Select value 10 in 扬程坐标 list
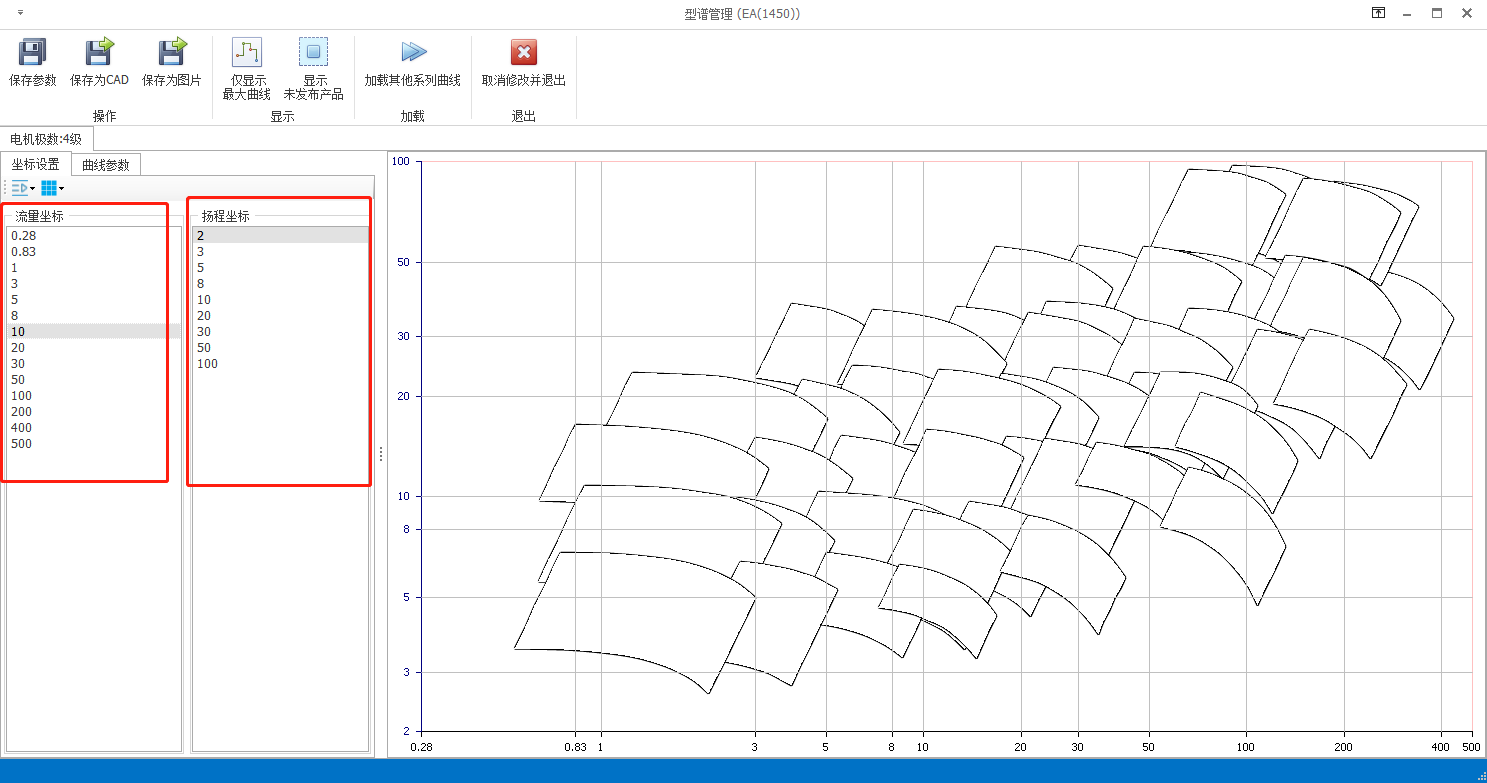1487x783 pixels. pyautogui.click(x=280, y=299)
